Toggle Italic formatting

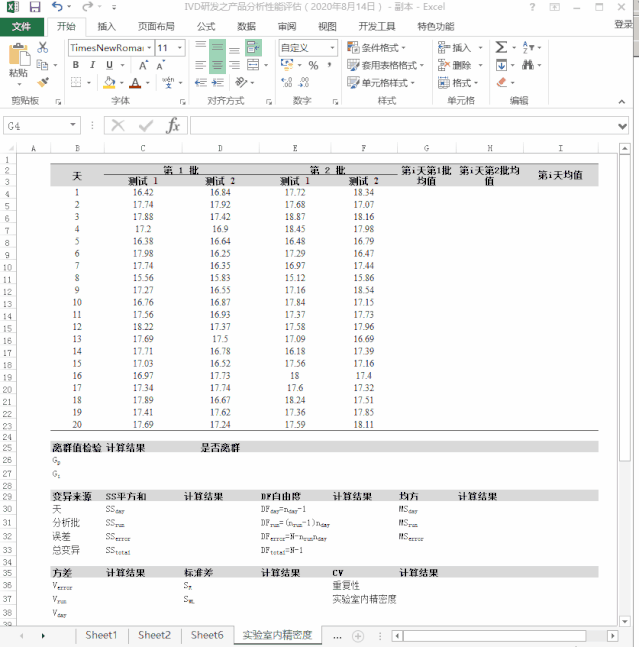coord(92,65)
